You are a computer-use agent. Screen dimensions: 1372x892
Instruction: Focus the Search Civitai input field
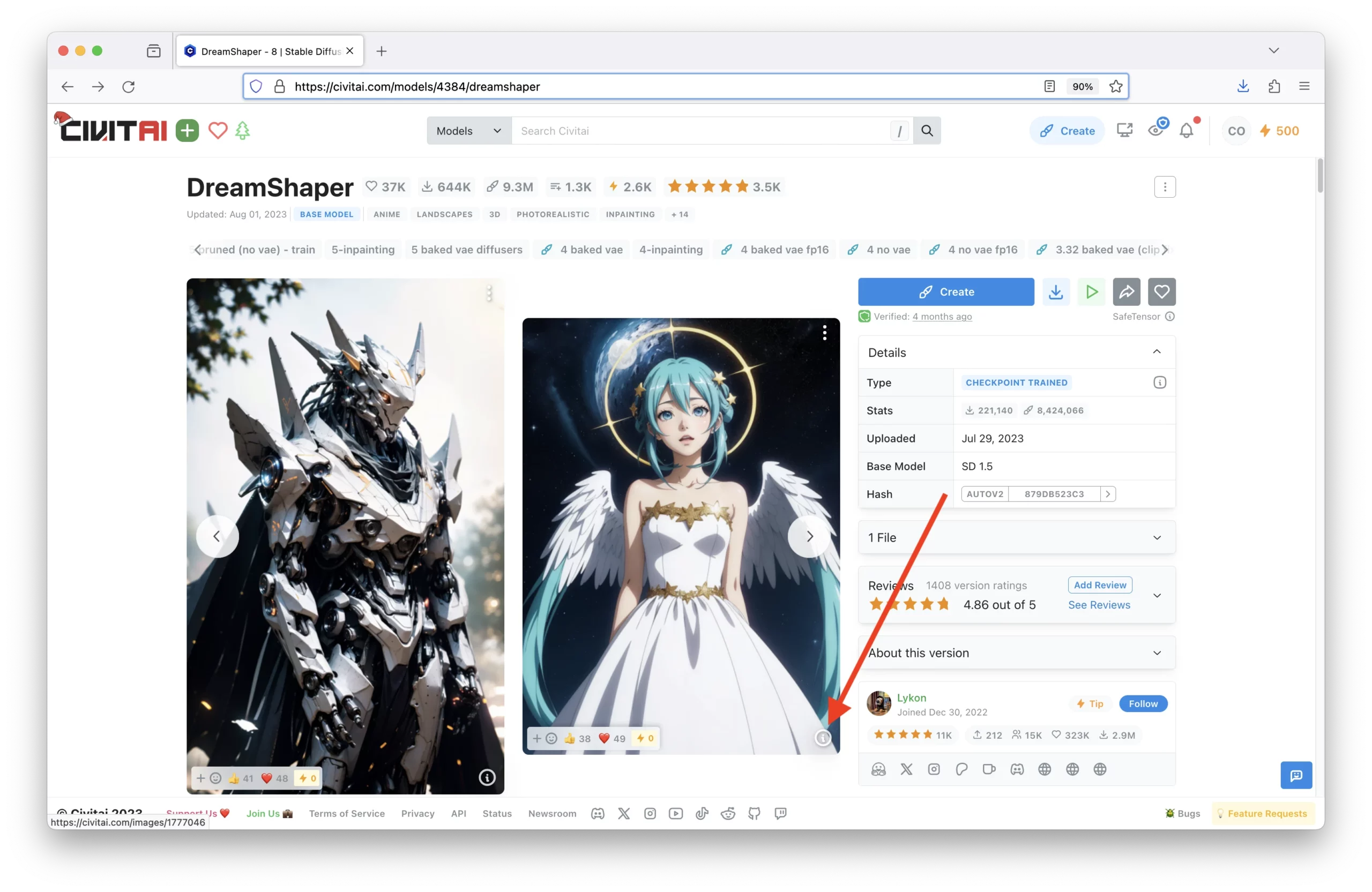(700, 131)
